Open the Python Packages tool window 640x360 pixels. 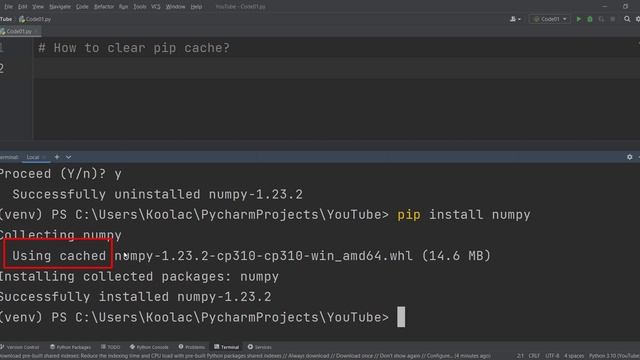70,347
